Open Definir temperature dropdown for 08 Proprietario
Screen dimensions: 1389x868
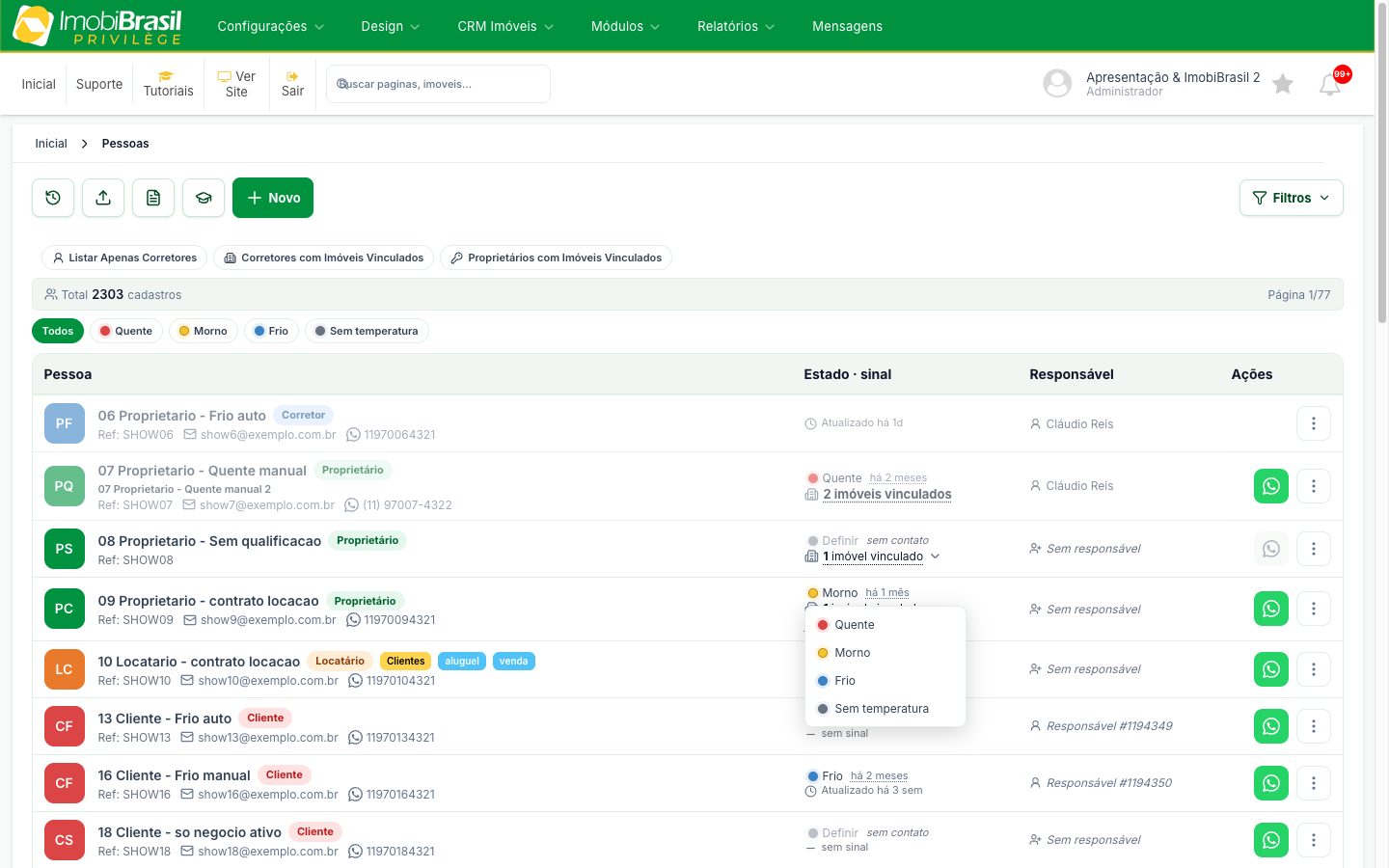833,541
